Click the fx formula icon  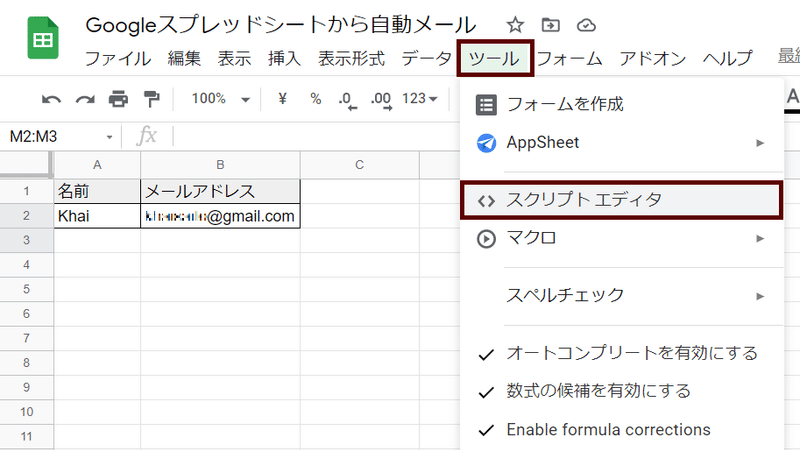[147, 136]
